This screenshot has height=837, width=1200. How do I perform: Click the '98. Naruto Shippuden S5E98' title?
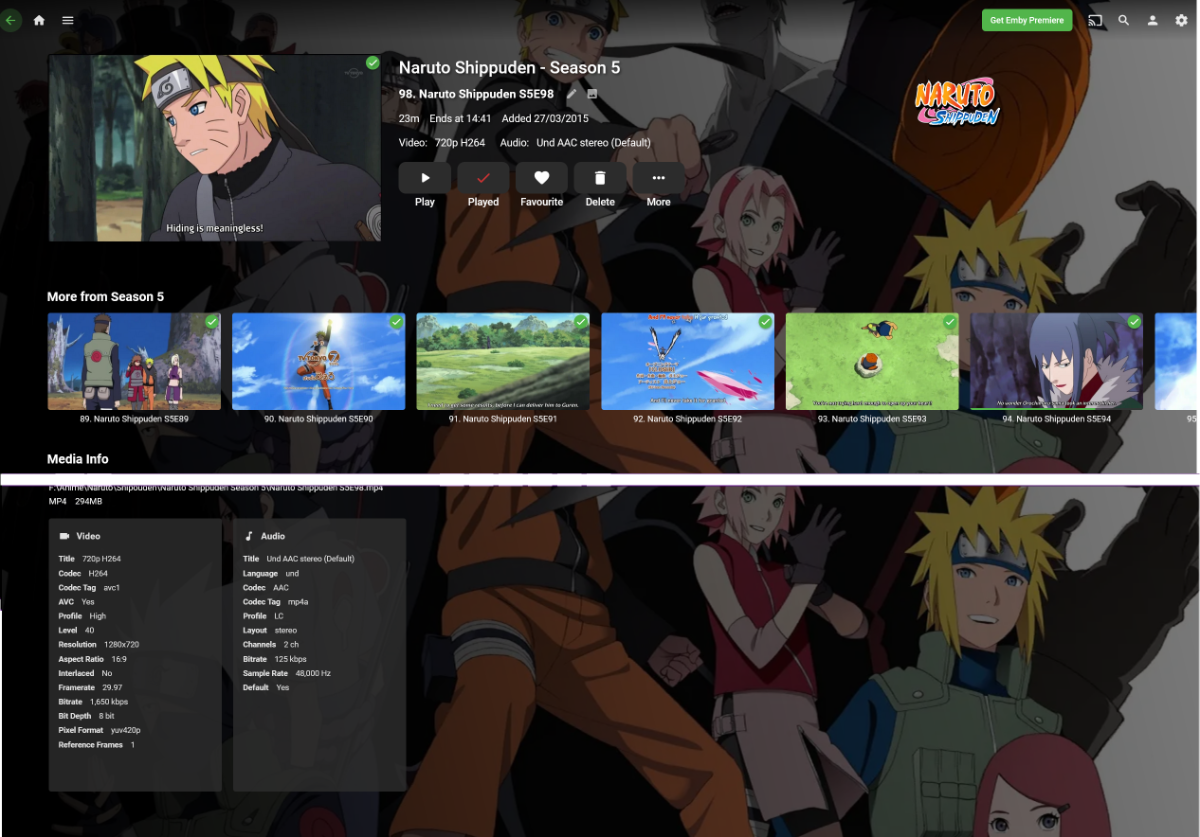pyautogui.click(x=476, y=94)
